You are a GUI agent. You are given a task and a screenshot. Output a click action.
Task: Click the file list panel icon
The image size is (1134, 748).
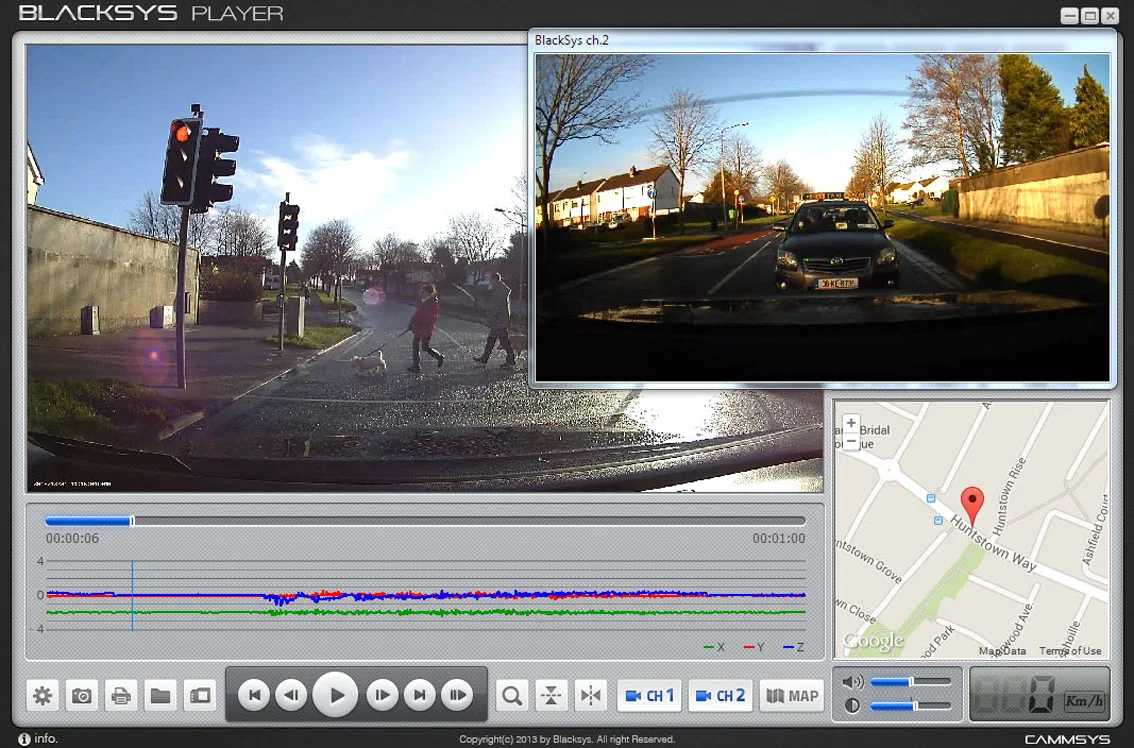click(200, 696)
